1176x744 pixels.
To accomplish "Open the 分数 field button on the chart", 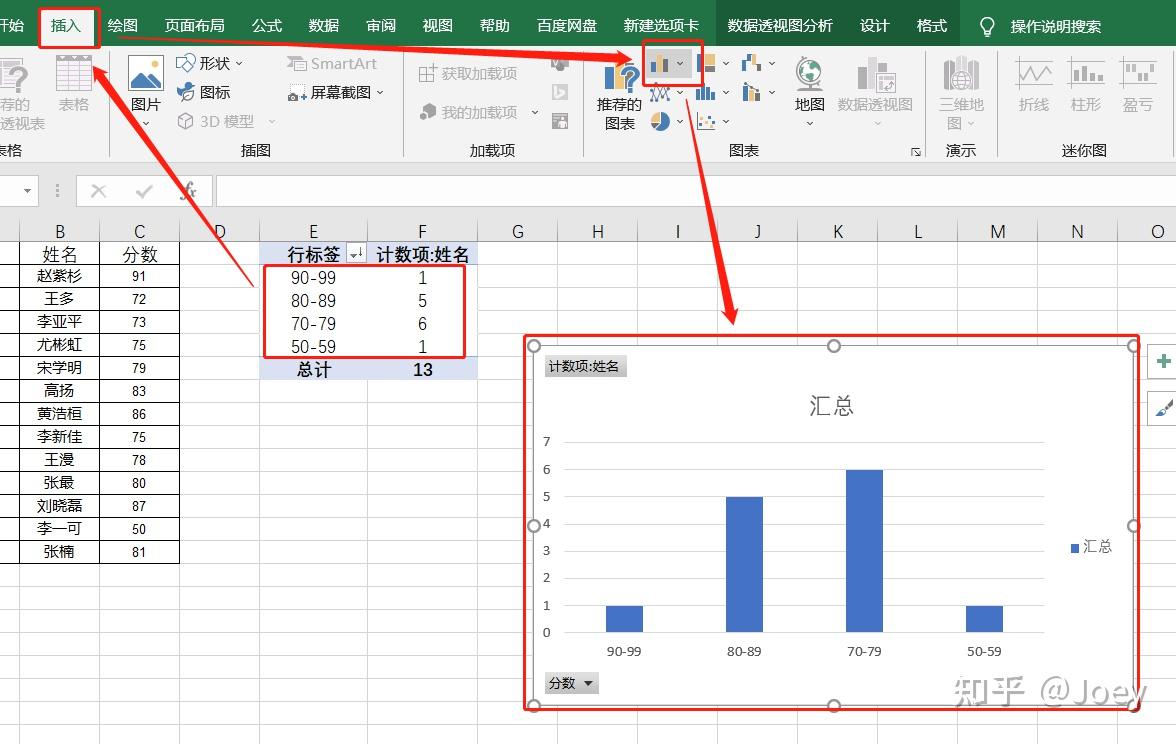I will [x=570, y=683].
